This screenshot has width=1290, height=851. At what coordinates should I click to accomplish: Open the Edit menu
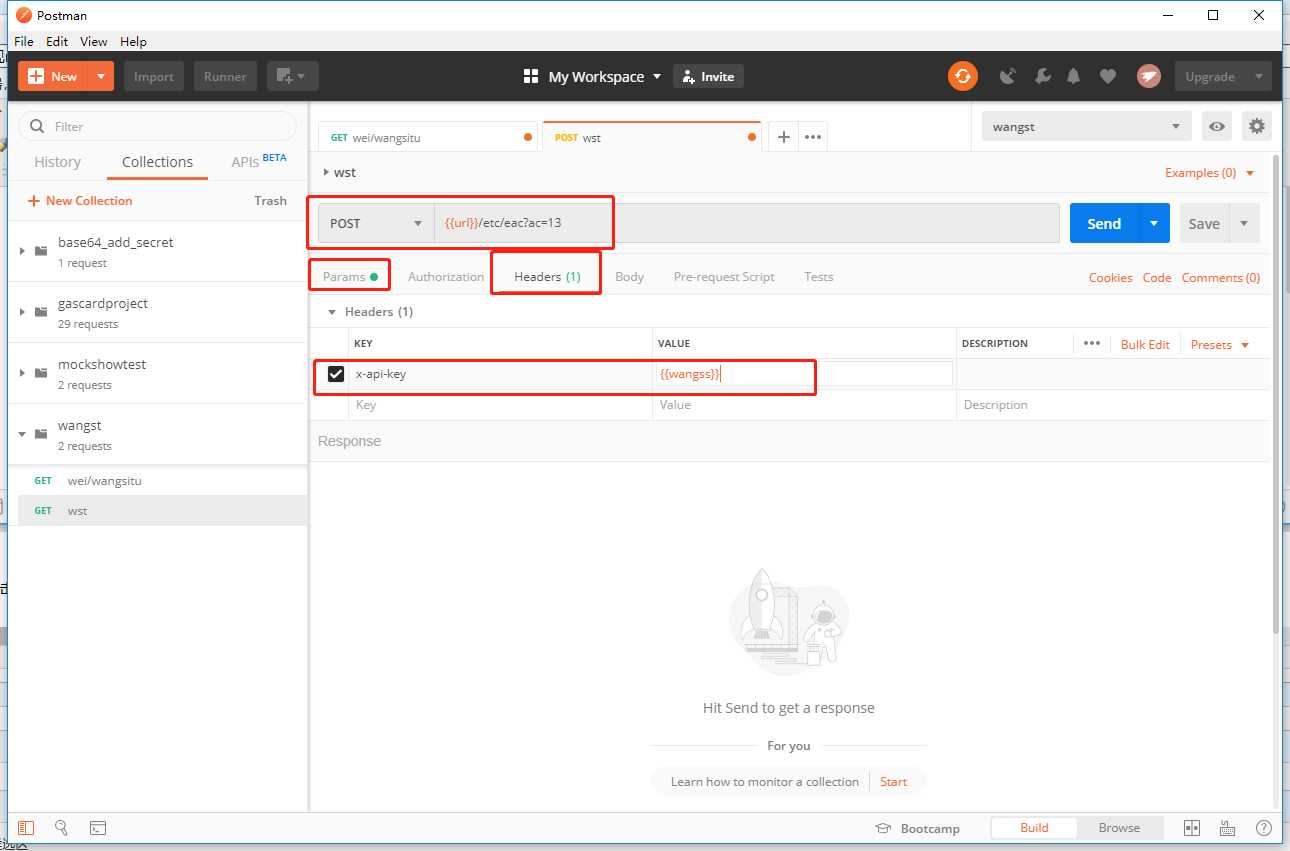(x=57, y=41)
